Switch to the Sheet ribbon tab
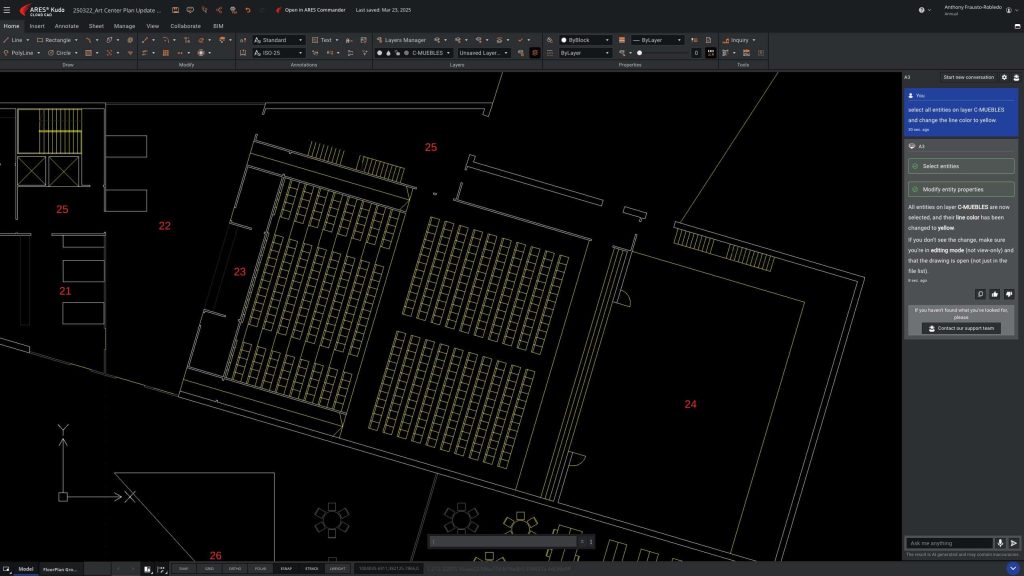Screen dimensions: 1024x576 click(x=96, y=26)
